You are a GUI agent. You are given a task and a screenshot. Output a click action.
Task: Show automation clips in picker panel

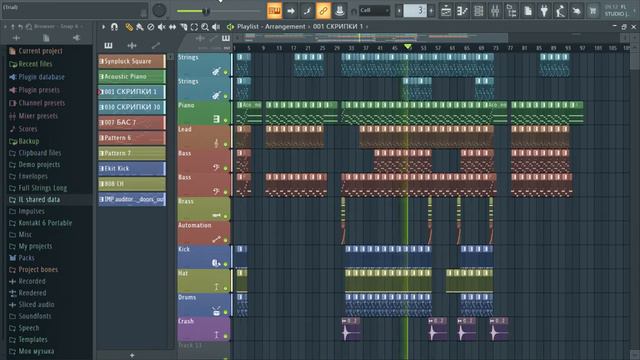[156, 45]
